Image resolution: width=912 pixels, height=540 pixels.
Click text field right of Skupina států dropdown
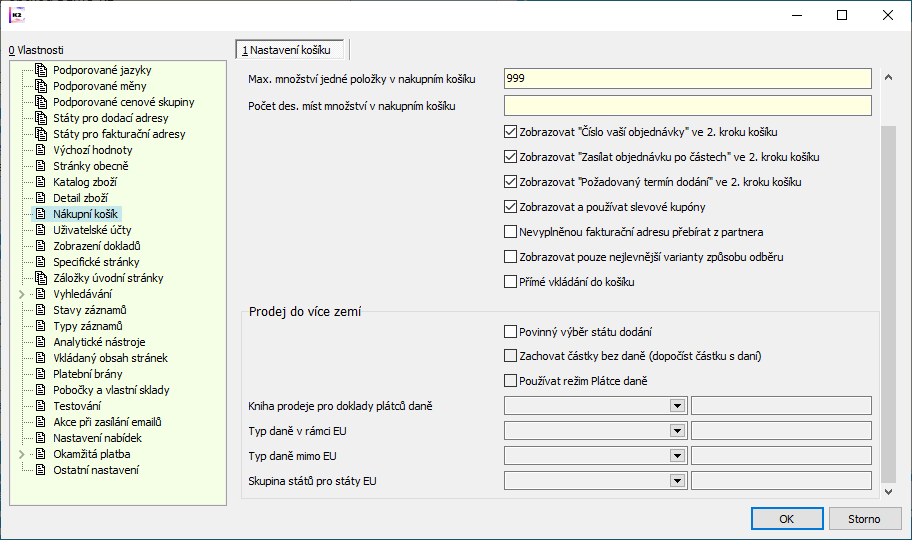coord(781,481)
